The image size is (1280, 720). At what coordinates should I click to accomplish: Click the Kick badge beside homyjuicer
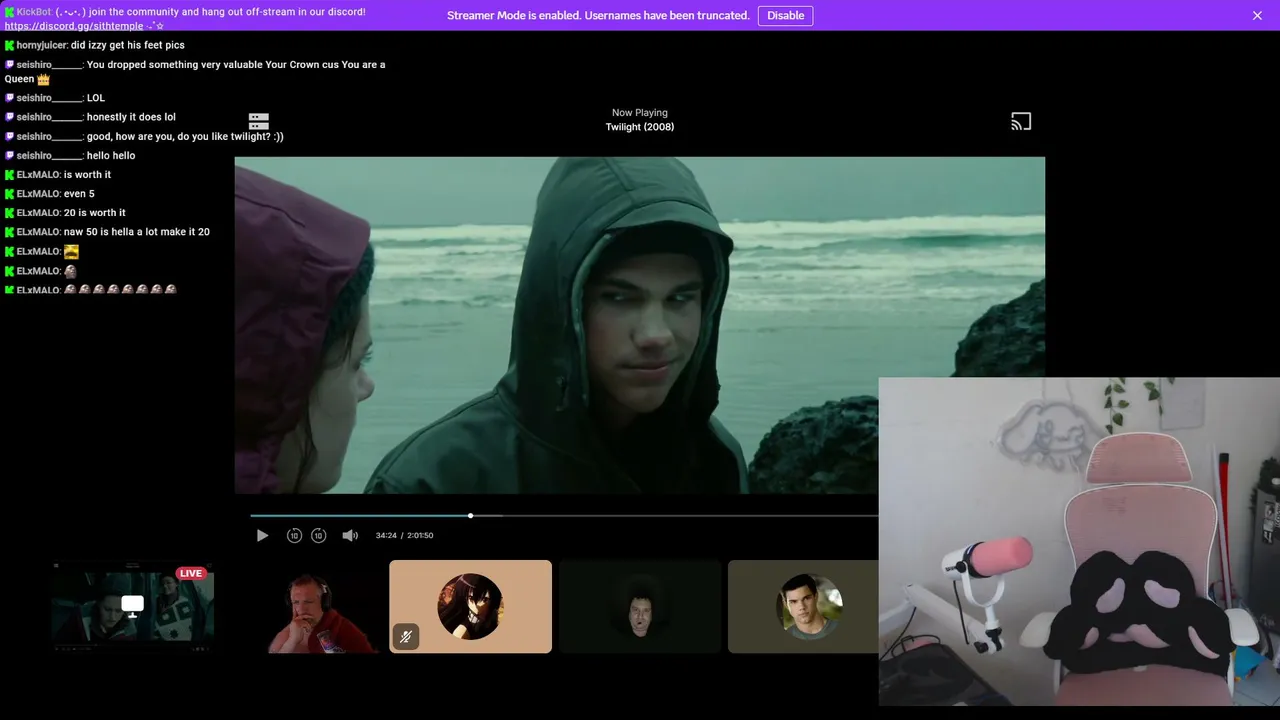tap(10, 45)
